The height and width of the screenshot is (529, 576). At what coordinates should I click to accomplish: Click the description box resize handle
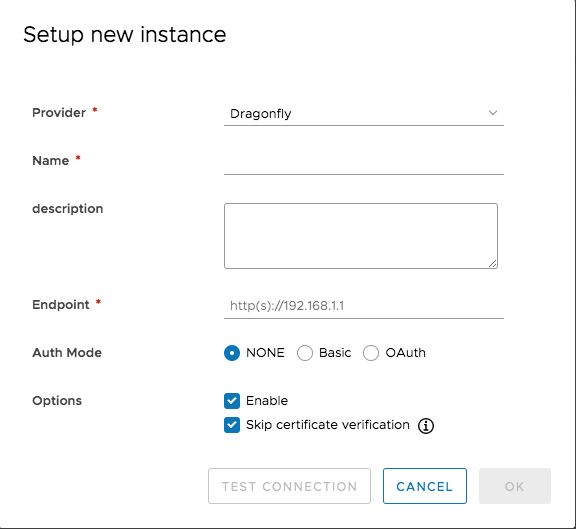click(493, 263)
